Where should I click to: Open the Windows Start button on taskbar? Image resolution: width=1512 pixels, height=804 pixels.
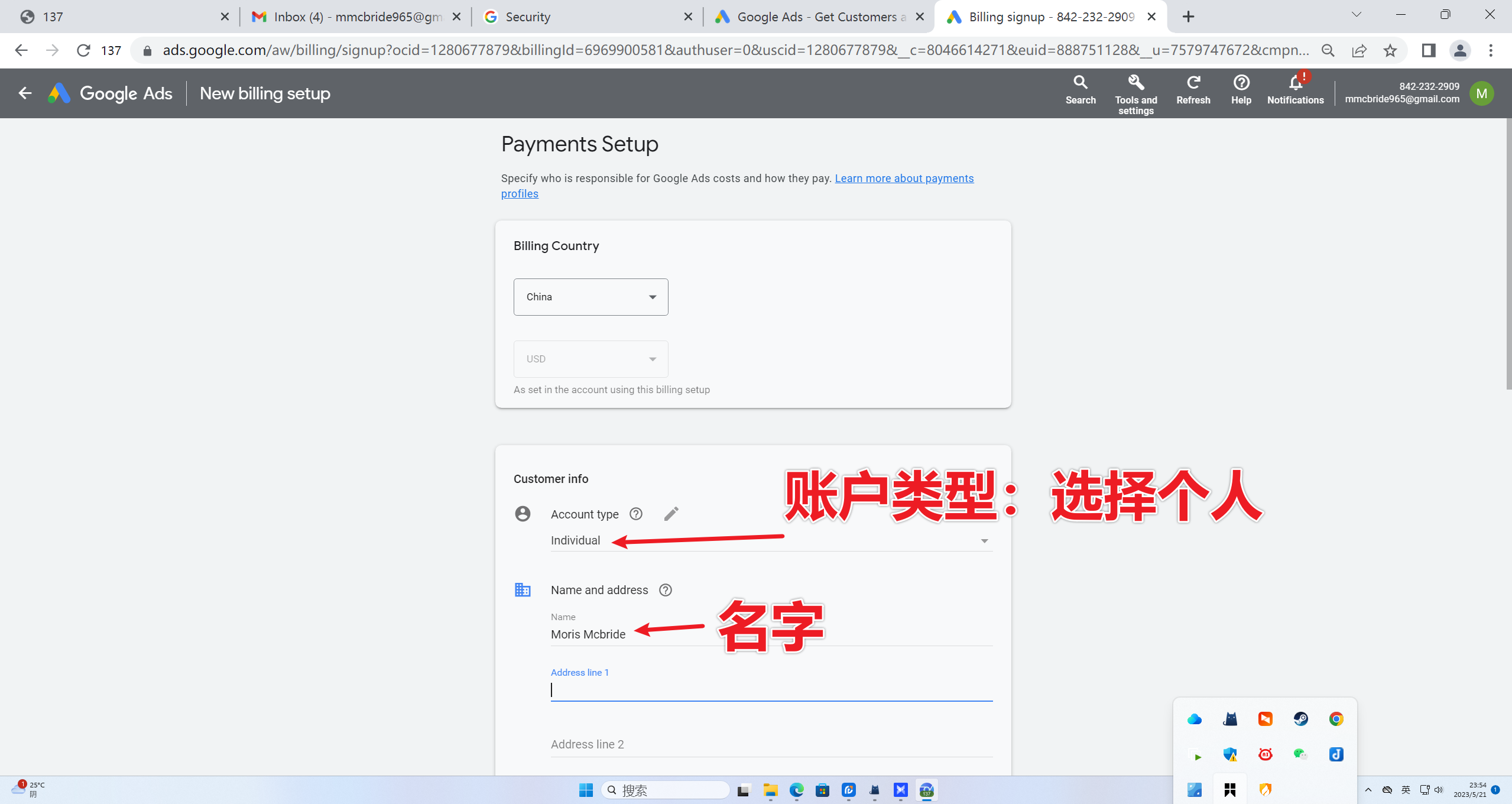[585, 790]
